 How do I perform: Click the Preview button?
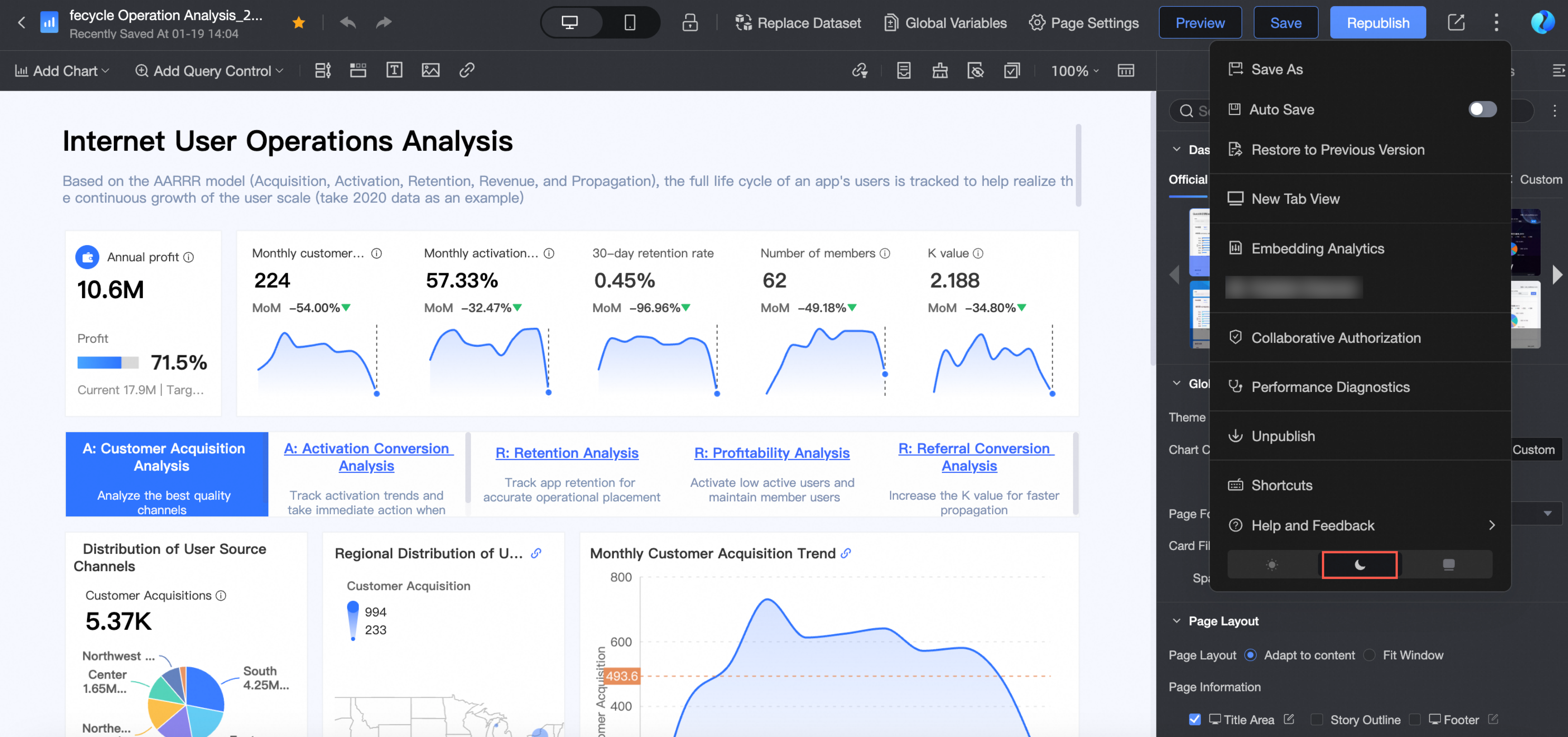coord(1200,23)
